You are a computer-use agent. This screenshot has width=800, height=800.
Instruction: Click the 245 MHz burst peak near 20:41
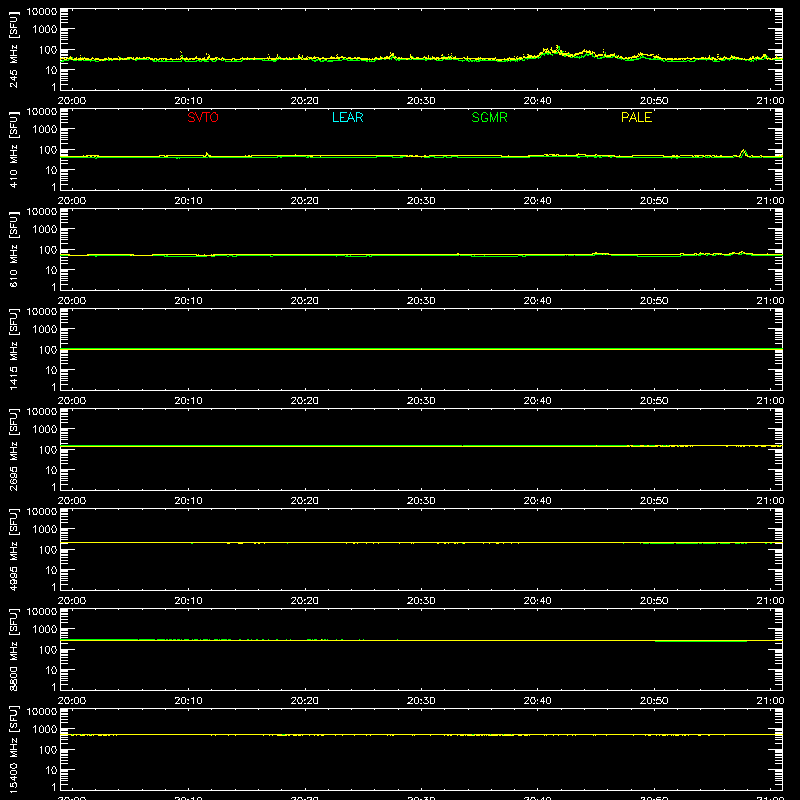[558, 47]
